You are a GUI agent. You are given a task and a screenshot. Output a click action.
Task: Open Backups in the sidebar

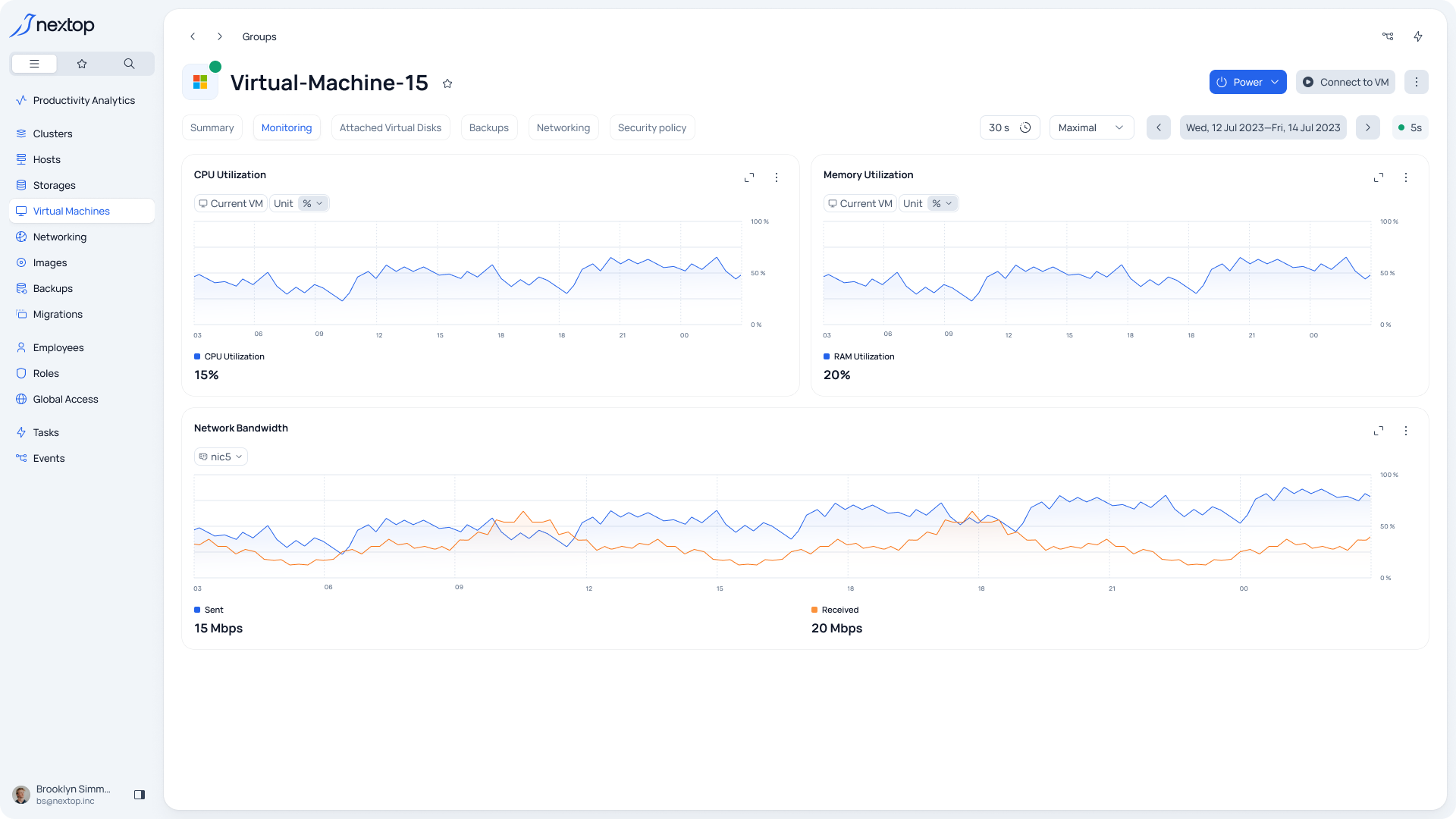pos(82,288)
